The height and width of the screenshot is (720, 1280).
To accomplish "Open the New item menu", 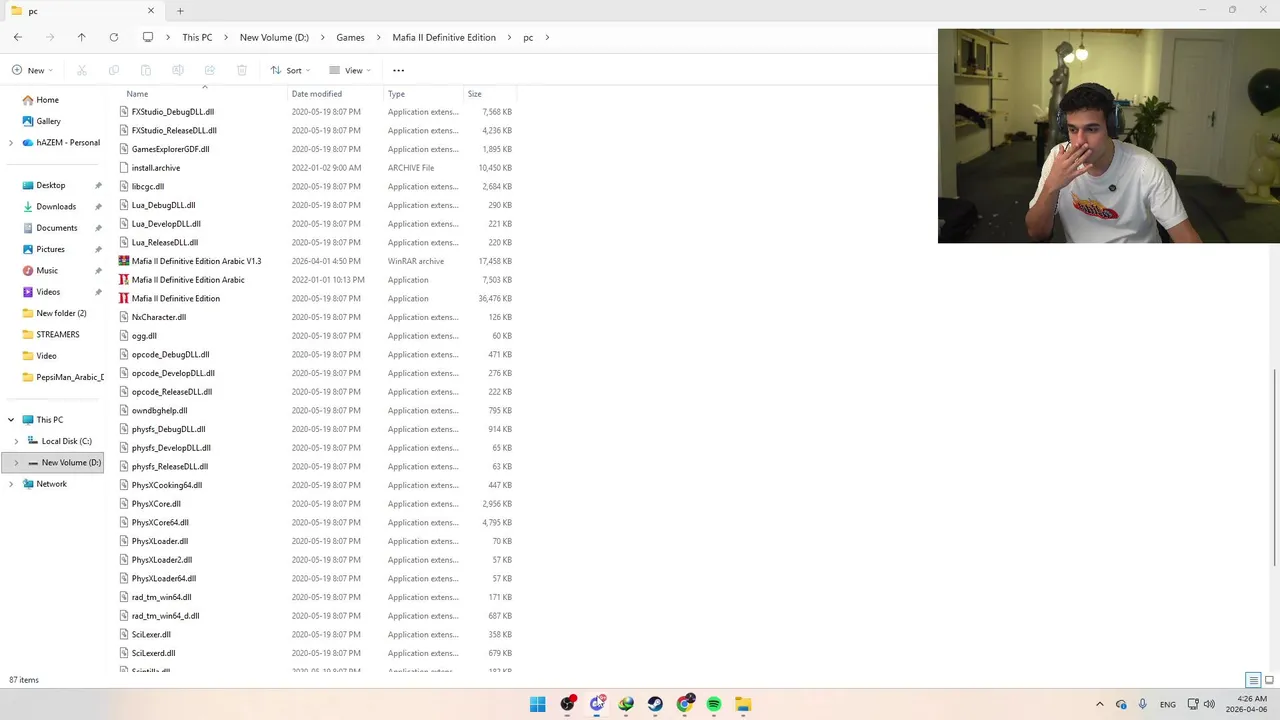I will (x=32, y=70).
